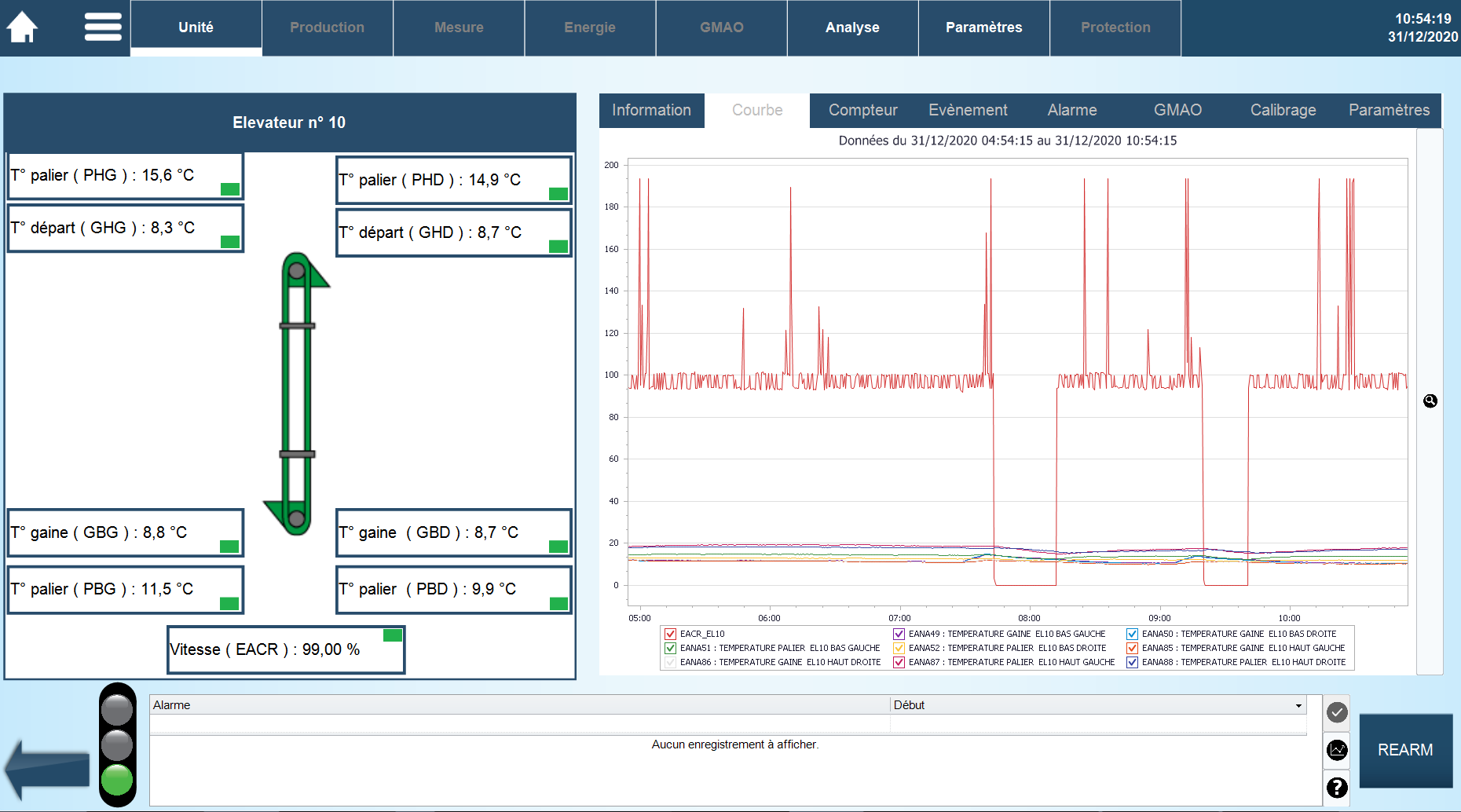Viewport: 1461px width, 812px height.
Task: Open the Paramètres top navigation button
Action: coord(983,27)
